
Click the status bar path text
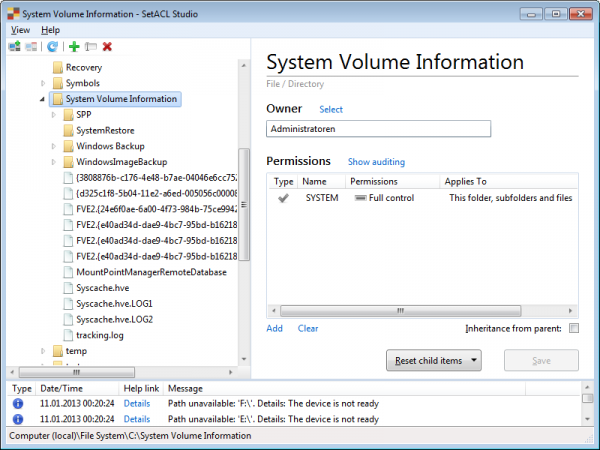click(x=130, y=436)
